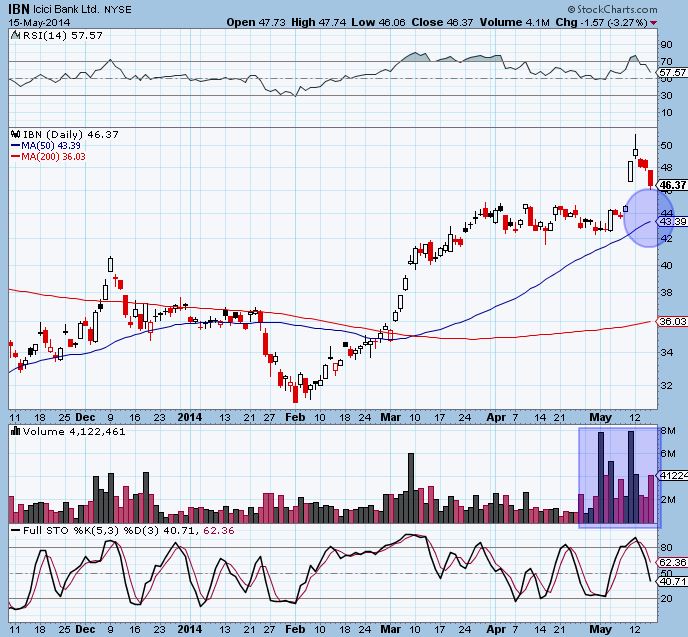
Task: Click the Volume 4,122,461 legend label
Action: [x=74, y=432]
